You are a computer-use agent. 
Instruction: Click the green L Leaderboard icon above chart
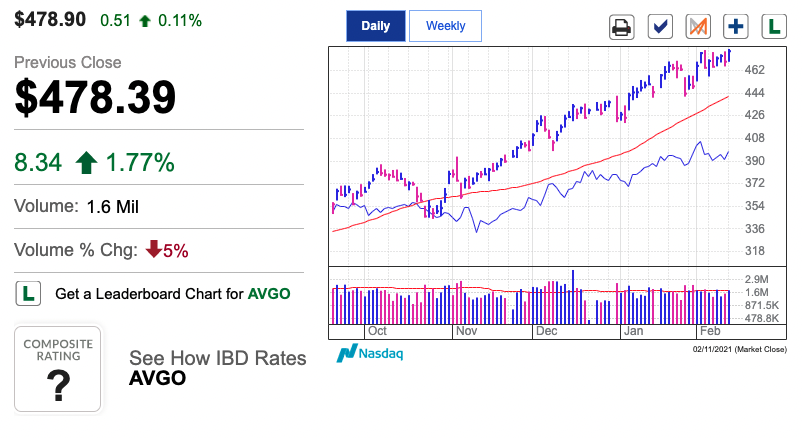point(774,27)
